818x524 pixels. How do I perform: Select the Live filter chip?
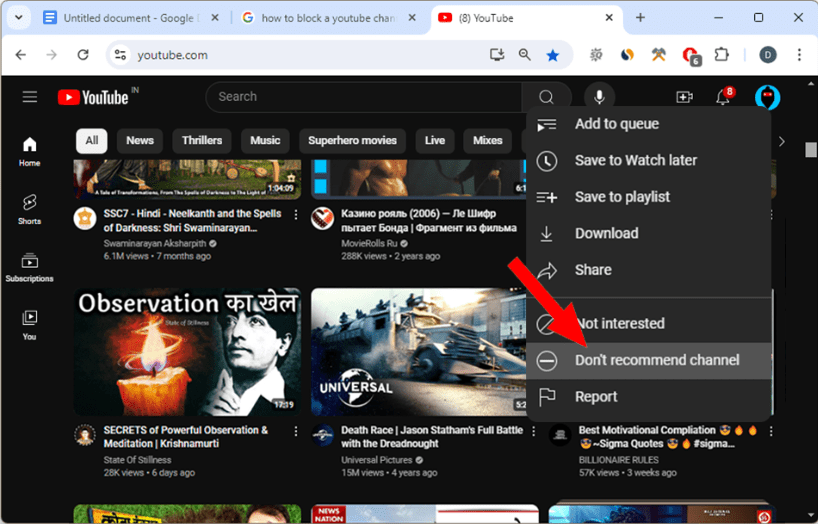coord(435,141)
